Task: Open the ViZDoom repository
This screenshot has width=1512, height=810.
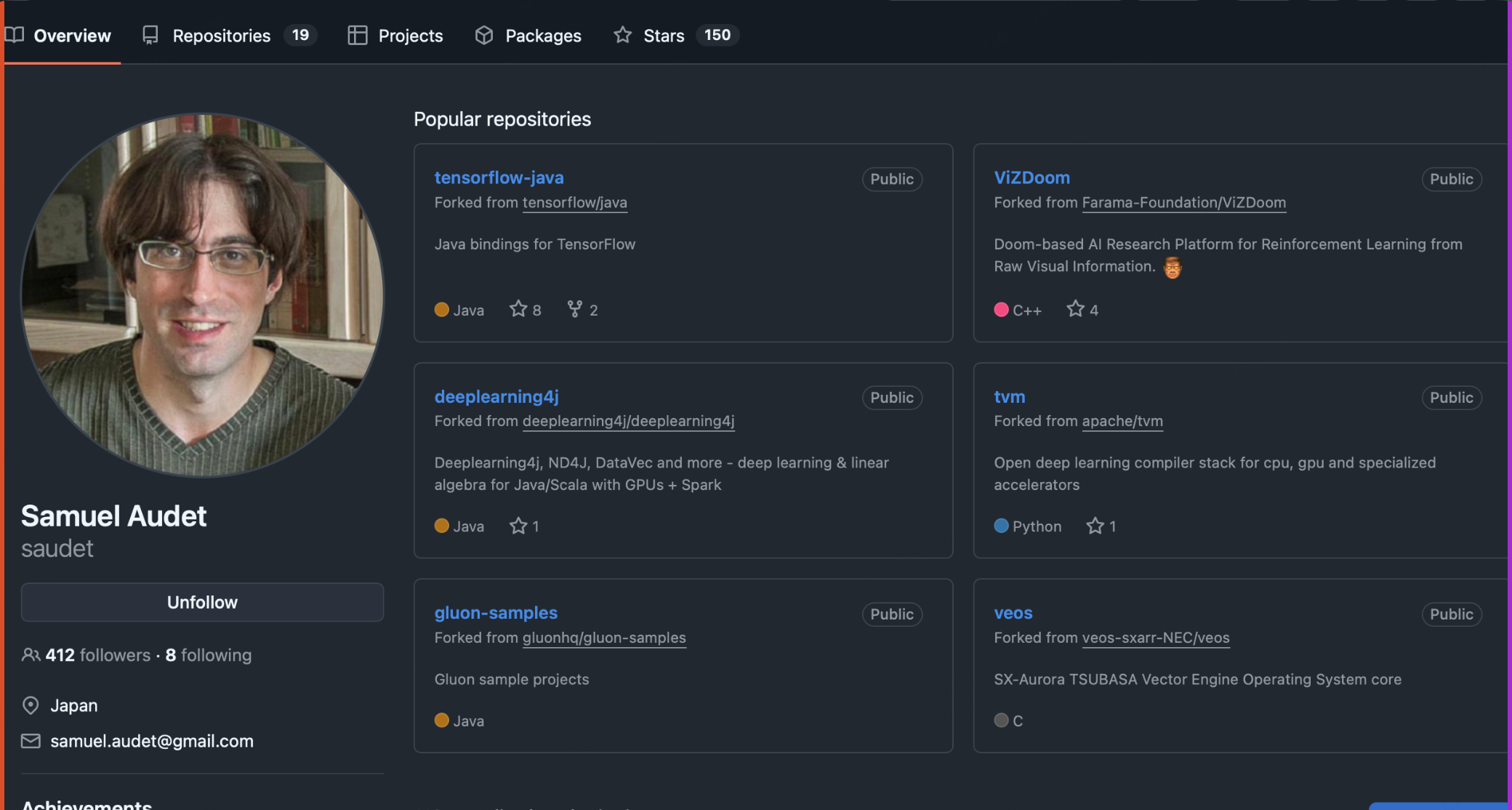Action: point(1032,177)
